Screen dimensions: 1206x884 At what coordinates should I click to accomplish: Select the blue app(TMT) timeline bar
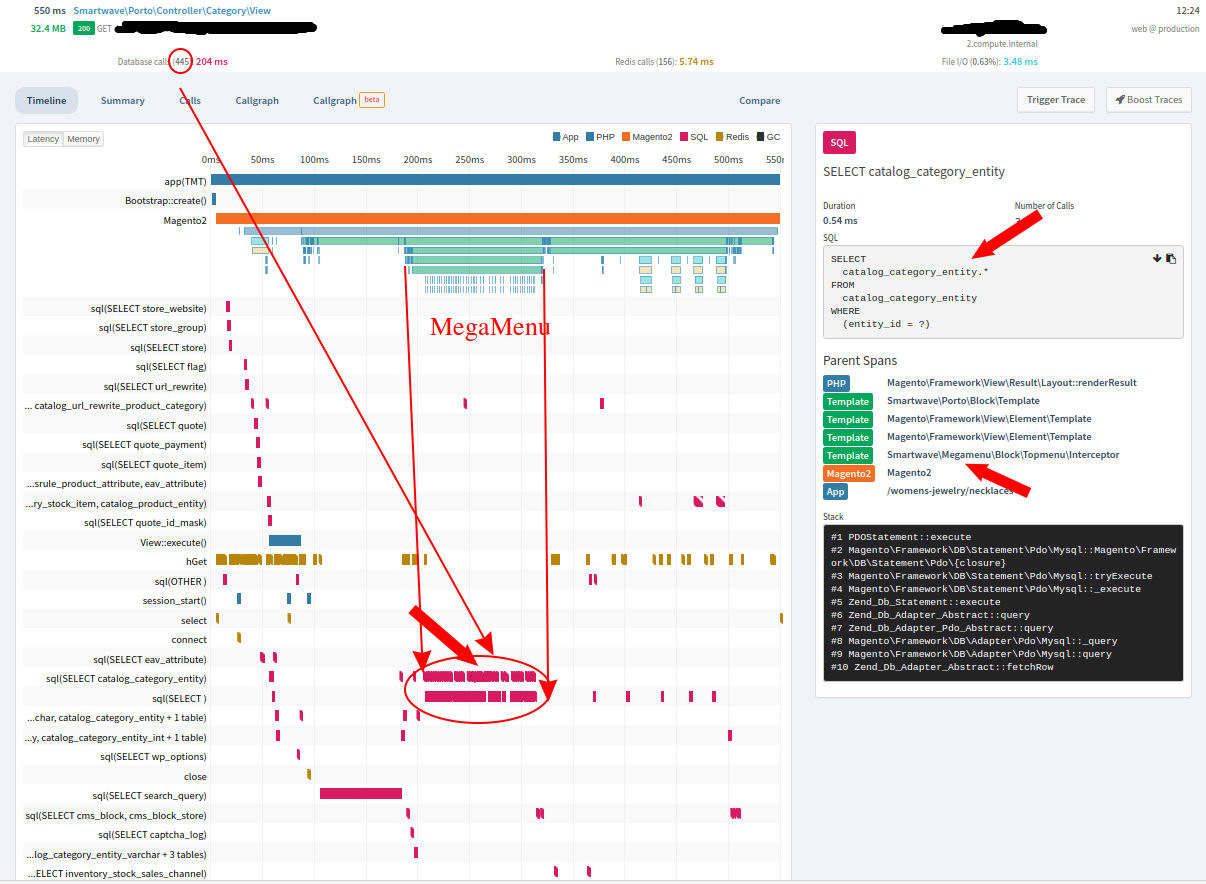(495, 180)
